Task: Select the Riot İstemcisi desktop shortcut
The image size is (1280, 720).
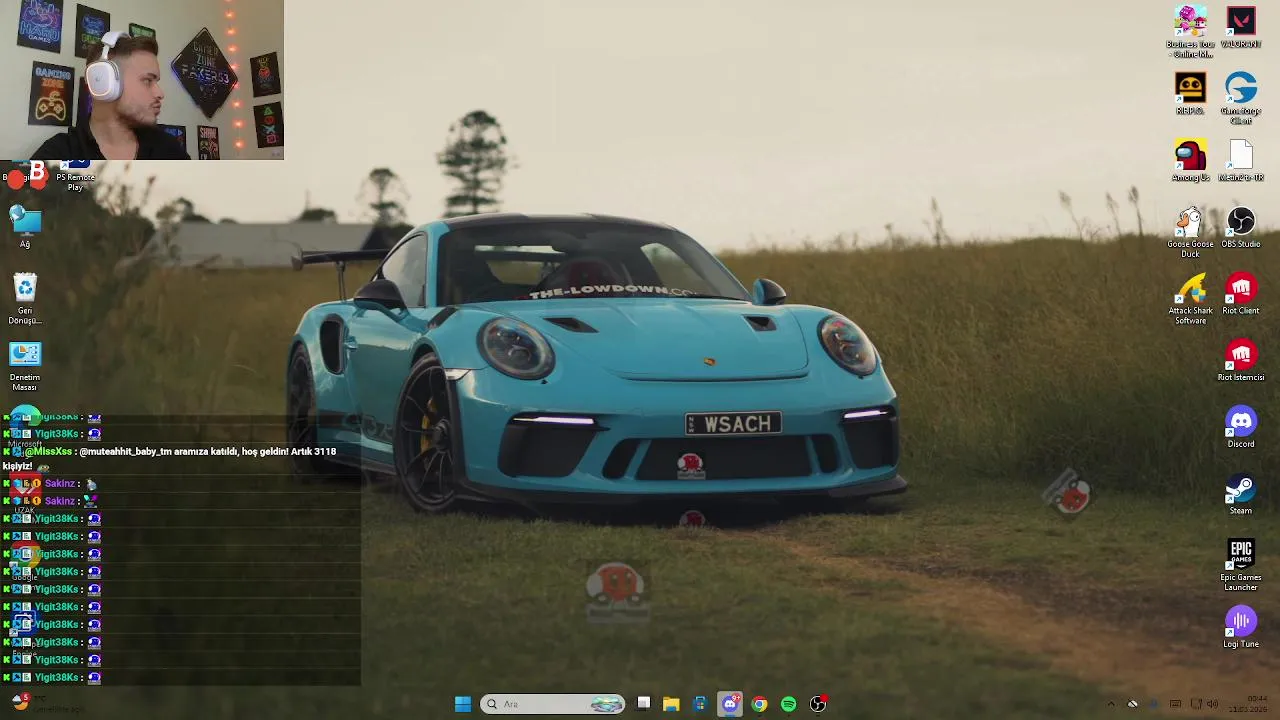Action: coord(1241,361)
